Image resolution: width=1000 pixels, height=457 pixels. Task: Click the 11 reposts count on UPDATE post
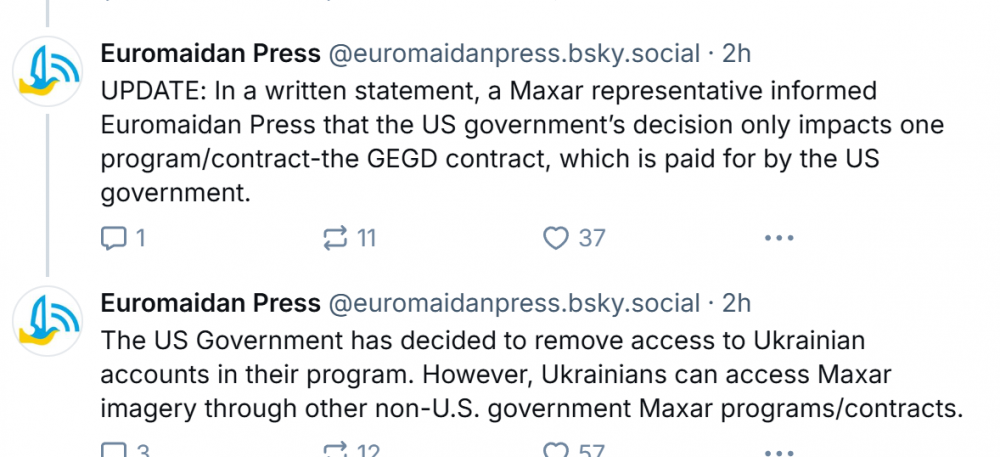pos(366,238)
